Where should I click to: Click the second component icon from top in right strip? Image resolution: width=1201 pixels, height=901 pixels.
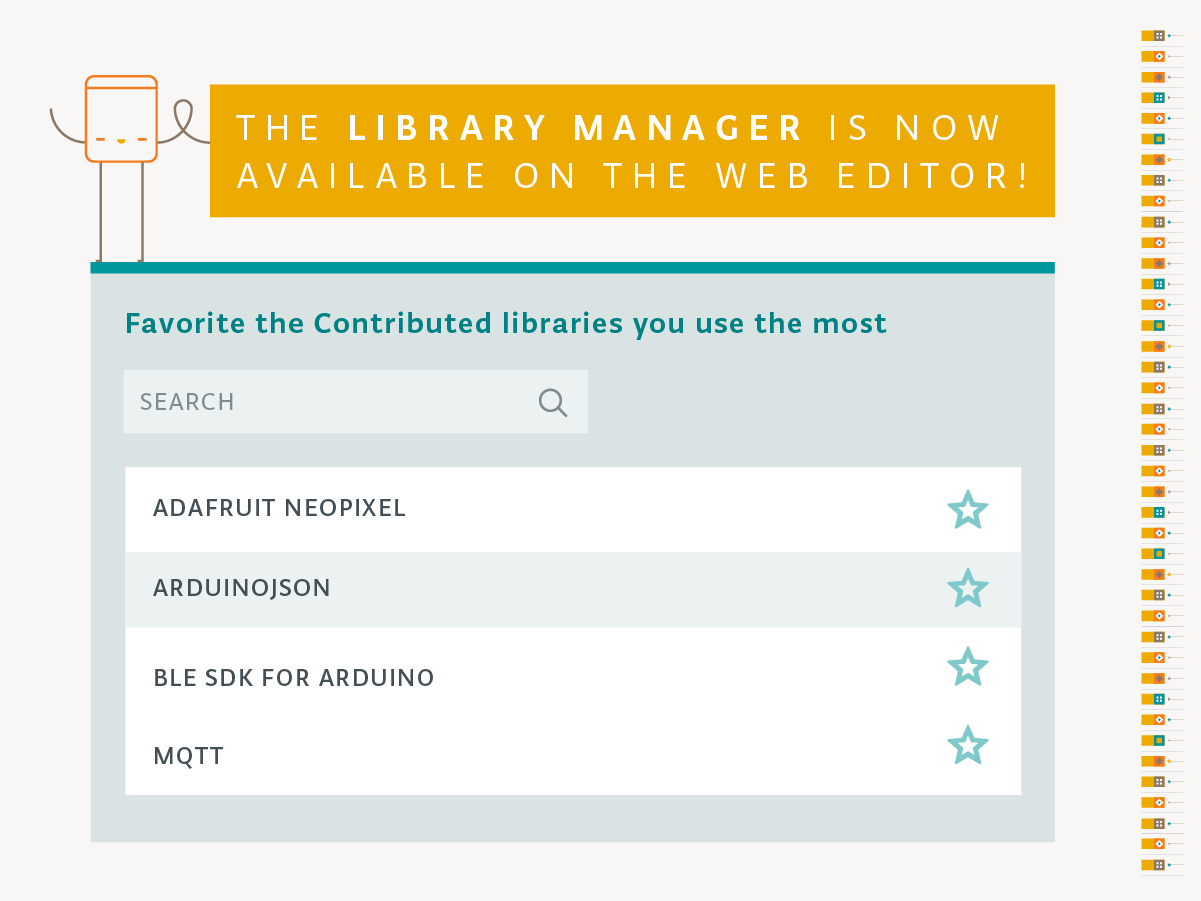pyautogui.click(x=1154, y=56)
